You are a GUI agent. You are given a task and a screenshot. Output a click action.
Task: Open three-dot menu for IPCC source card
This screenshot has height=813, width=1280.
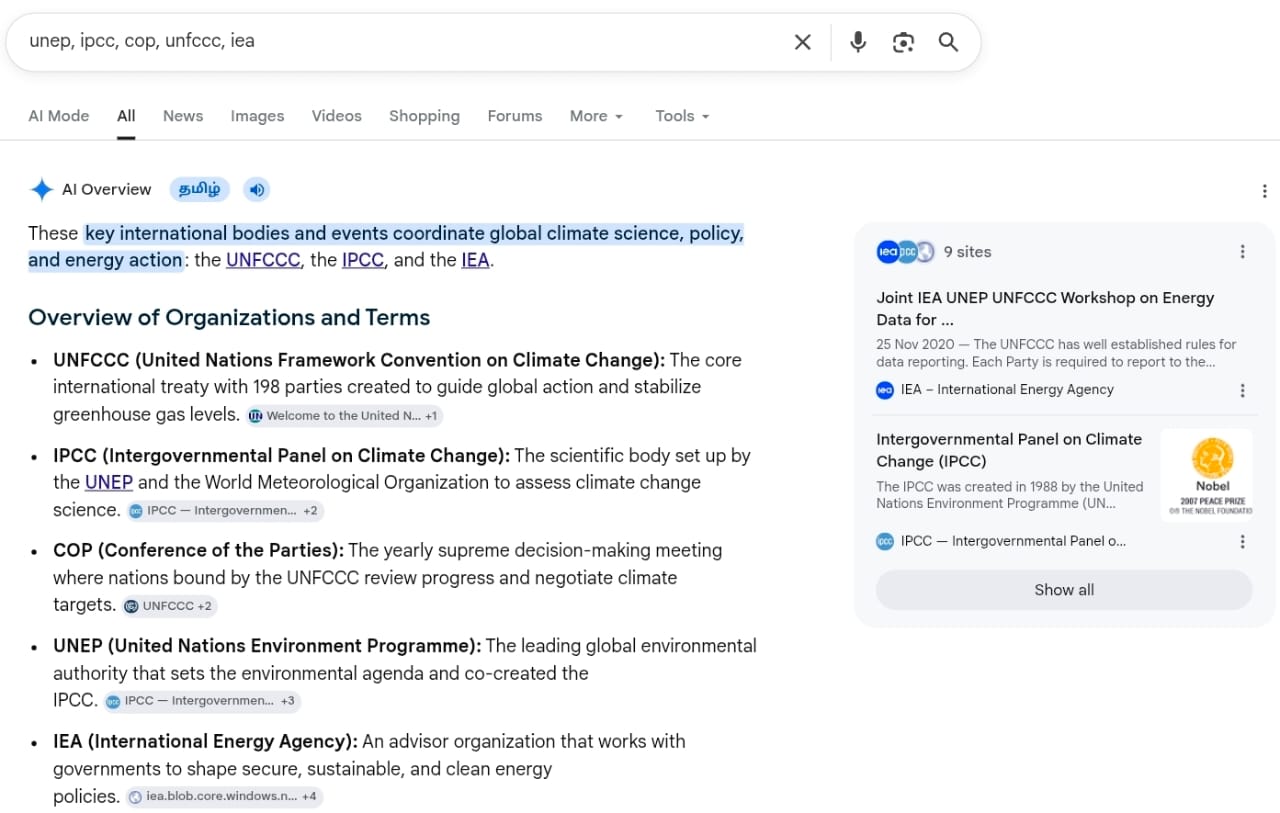(x=1242, y=541)
